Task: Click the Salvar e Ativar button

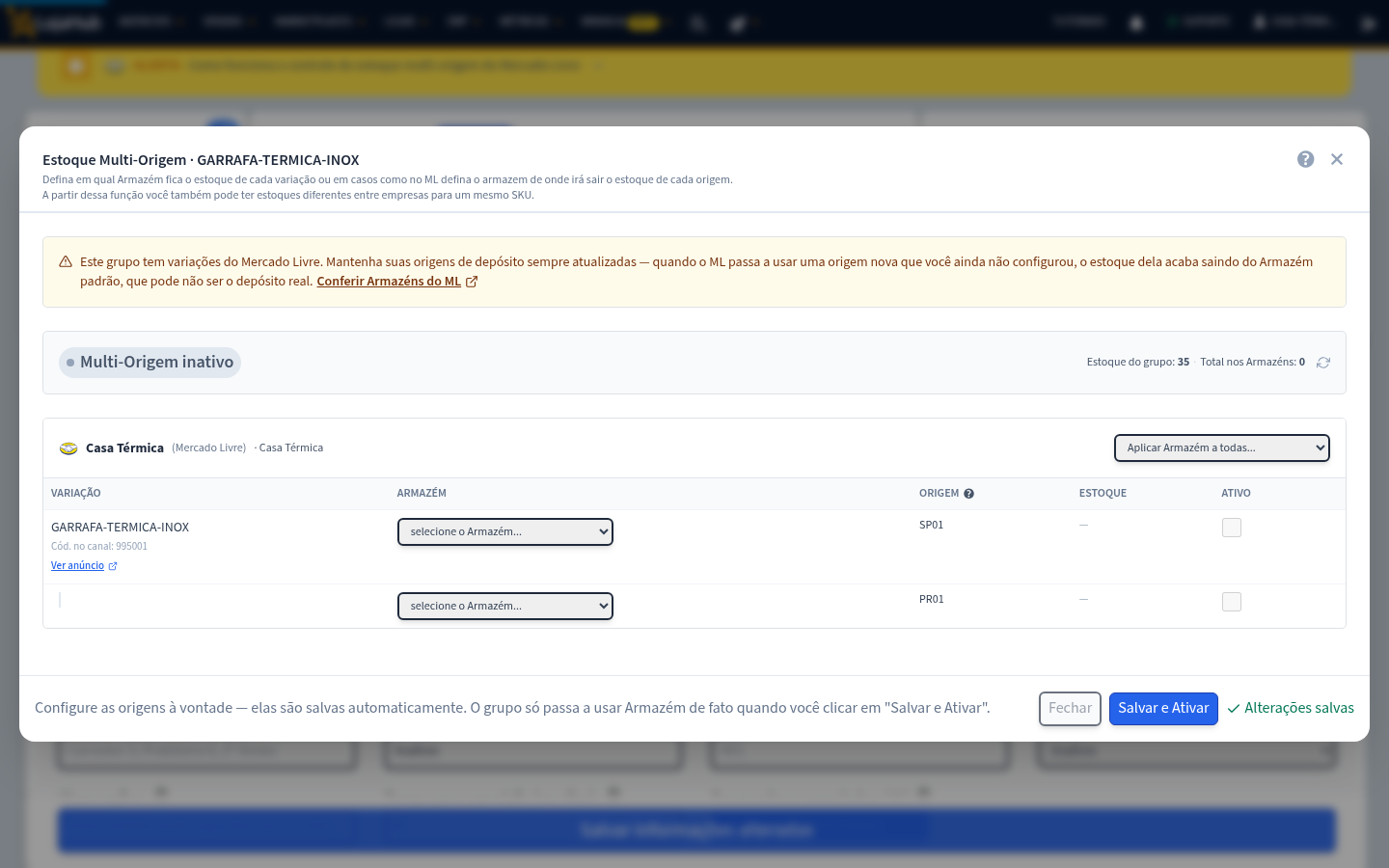Action: 1163,709
